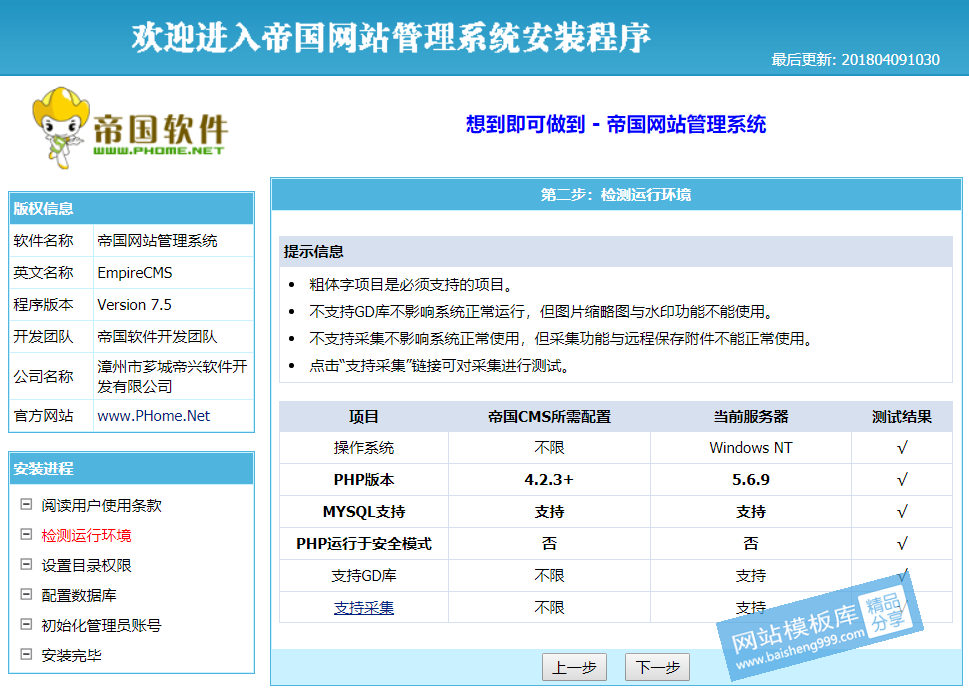Click the MYSQL支持 row label
This screenshot has width=969, height=689.
point(364,512)
